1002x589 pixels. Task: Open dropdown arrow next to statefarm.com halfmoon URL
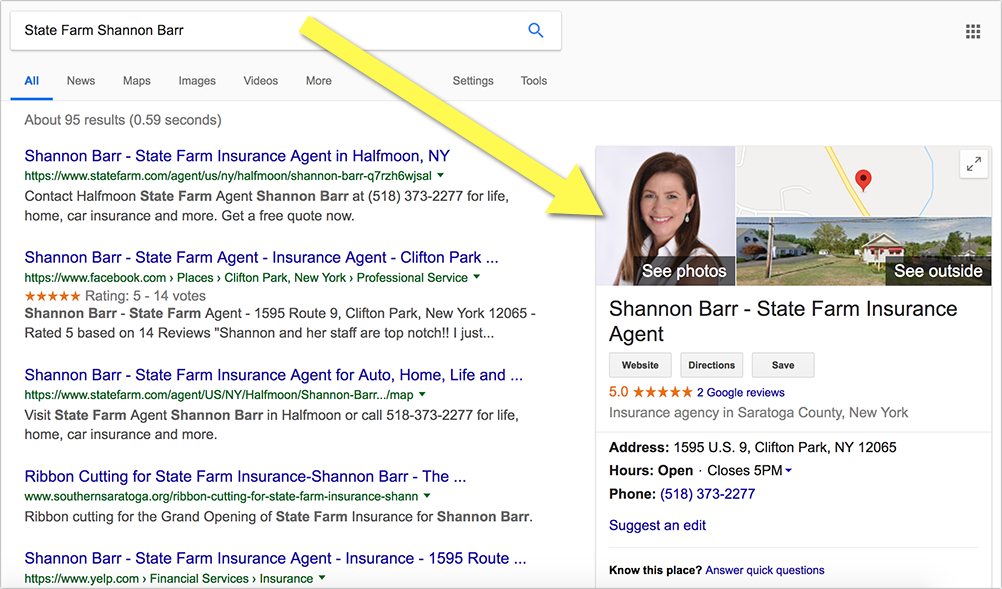(440, 175)
